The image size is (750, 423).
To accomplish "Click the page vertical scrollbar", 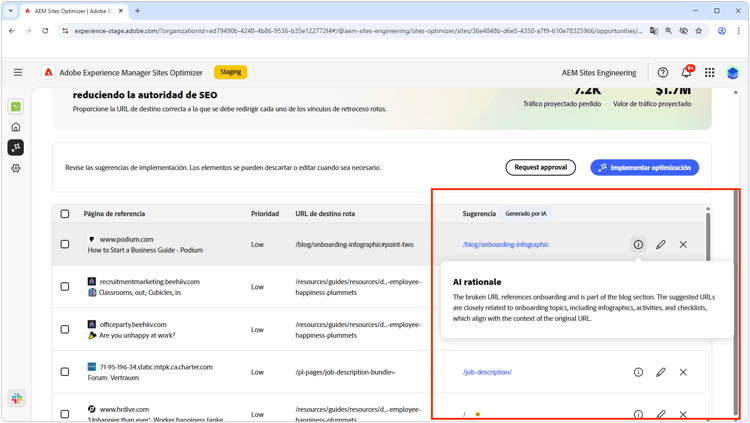I will 736,301.
